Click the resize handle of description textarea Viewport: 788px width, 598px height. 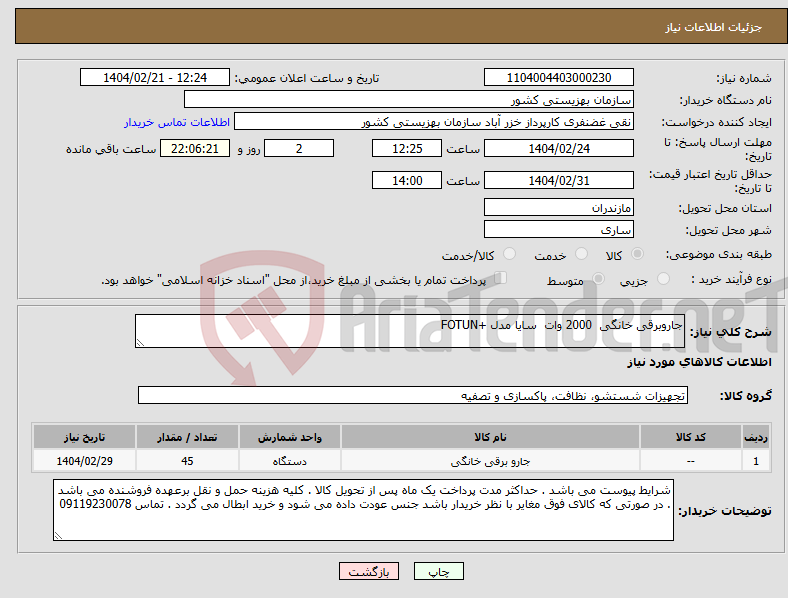click(140, 343)
